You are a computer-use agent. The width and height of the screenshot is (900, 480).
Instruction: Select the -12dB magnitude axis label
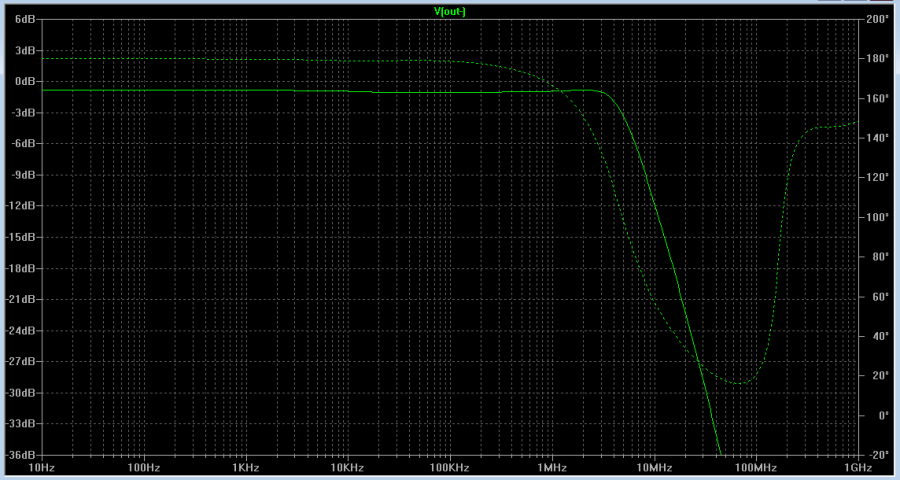21,206
